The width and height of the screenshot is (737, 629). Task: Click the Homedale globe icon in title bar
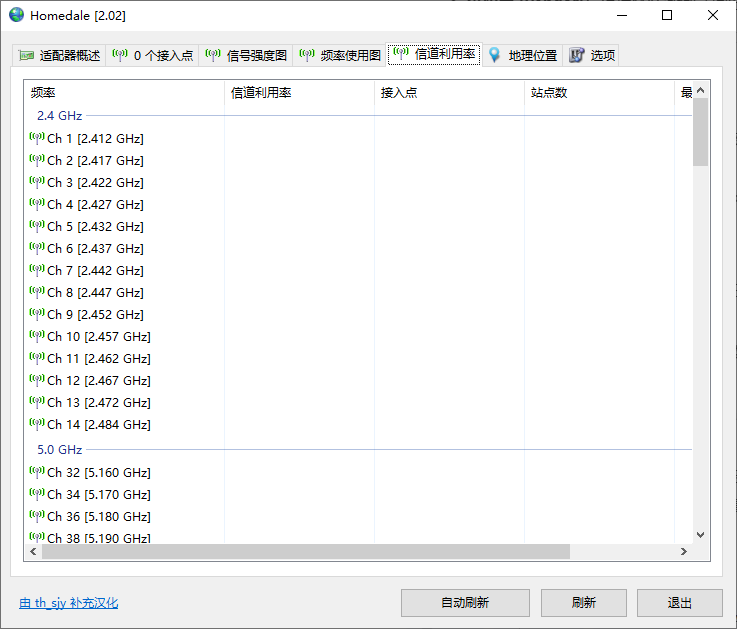[x=16, y=15]
